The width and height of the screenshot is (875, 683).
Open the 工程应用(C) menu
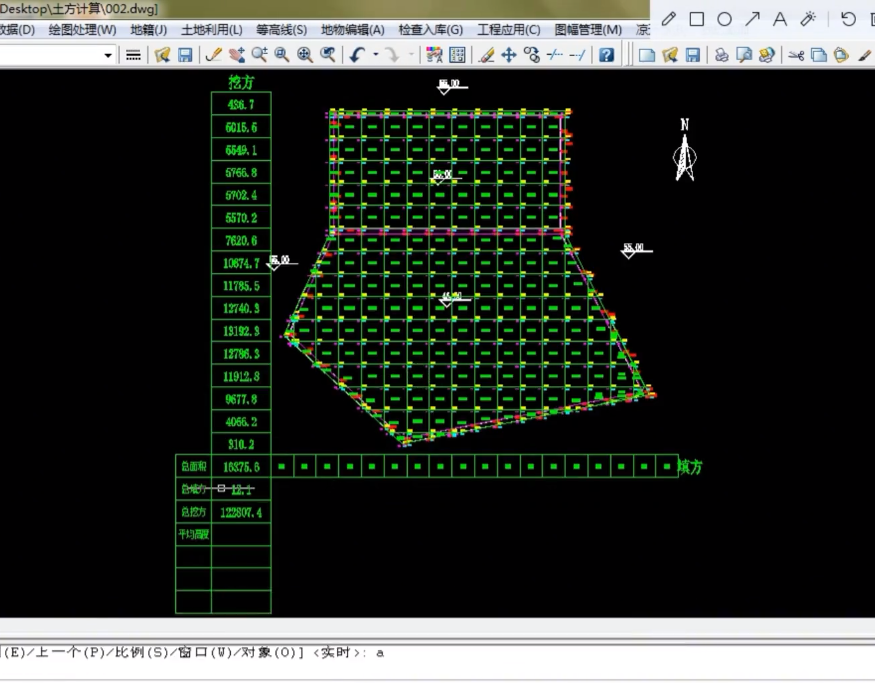[508, 30]
